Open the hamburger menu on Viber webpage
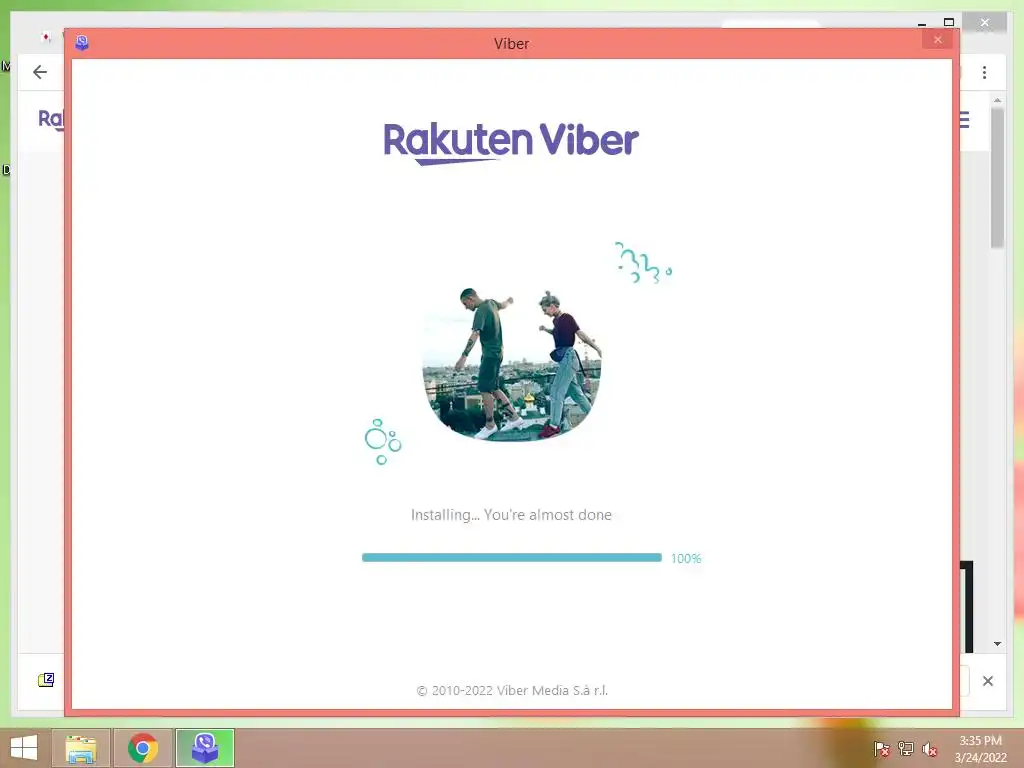 965,120
